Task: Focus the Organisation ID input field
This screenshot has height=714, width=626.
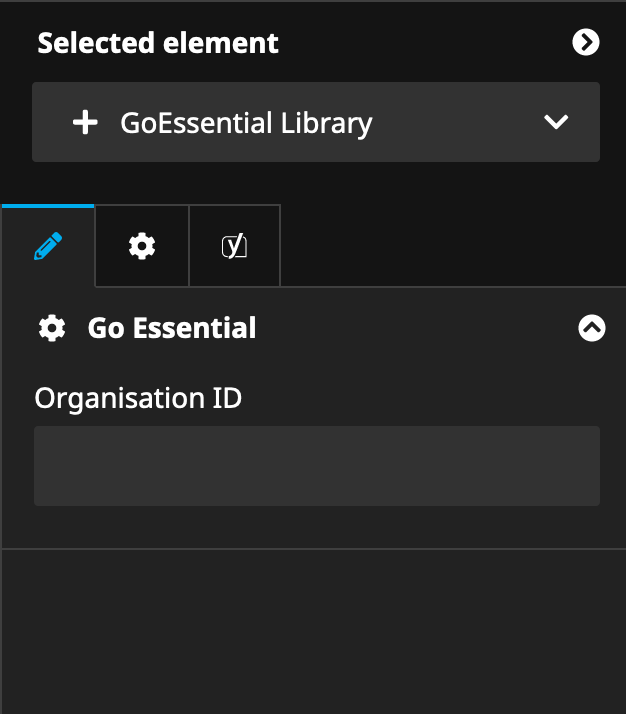Action: tap(317, 466)
